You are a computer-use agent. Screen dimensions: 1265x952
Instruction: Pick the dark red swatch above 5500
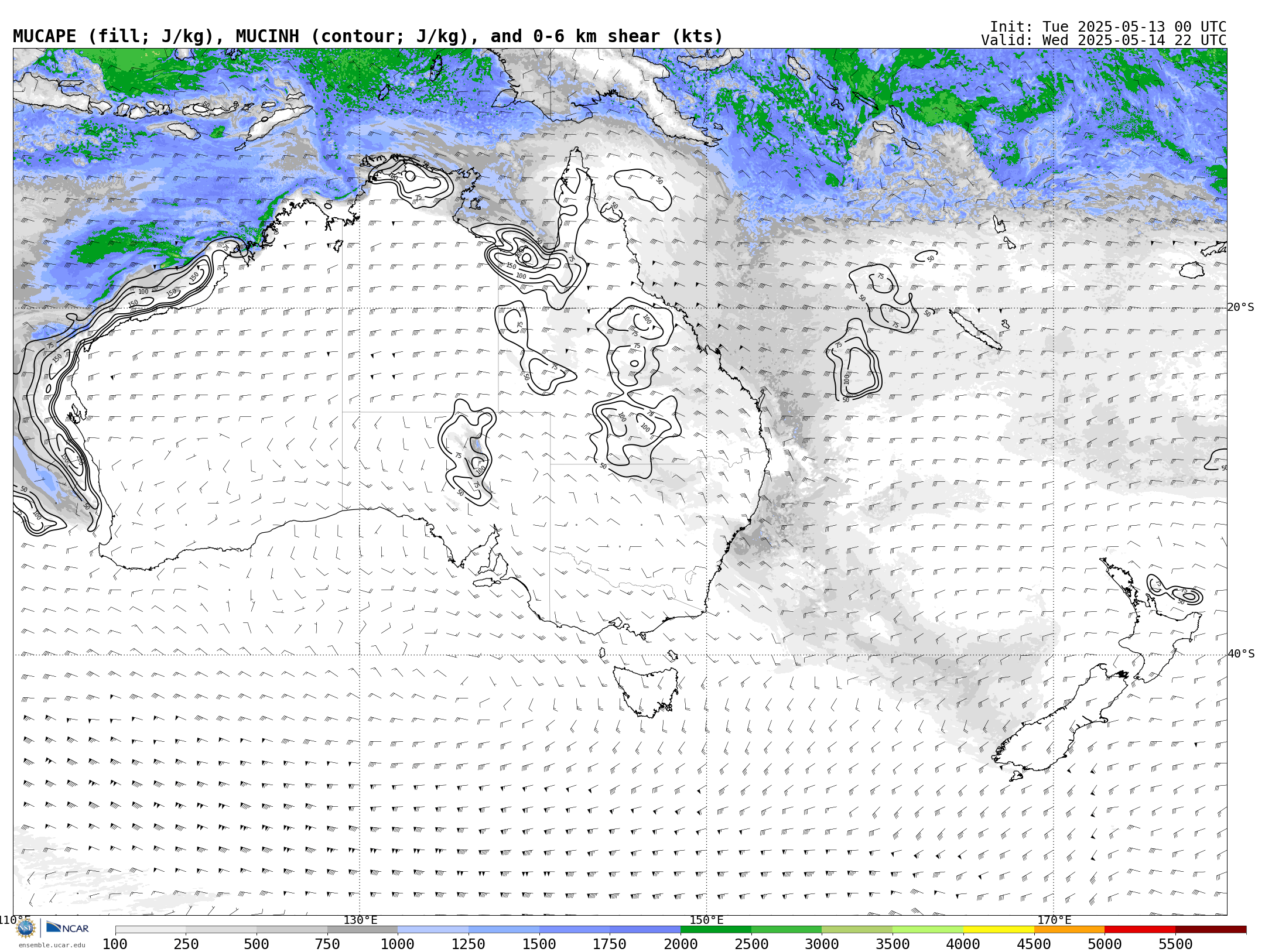click(x=1211, y=930)
